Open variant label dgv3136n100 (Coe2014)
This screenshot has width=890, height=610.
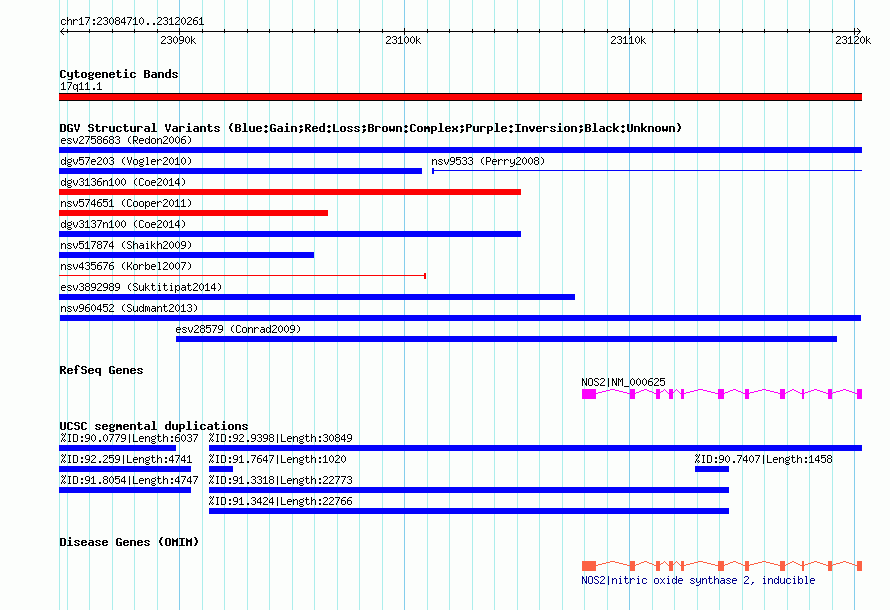click(x=123, y=182)
